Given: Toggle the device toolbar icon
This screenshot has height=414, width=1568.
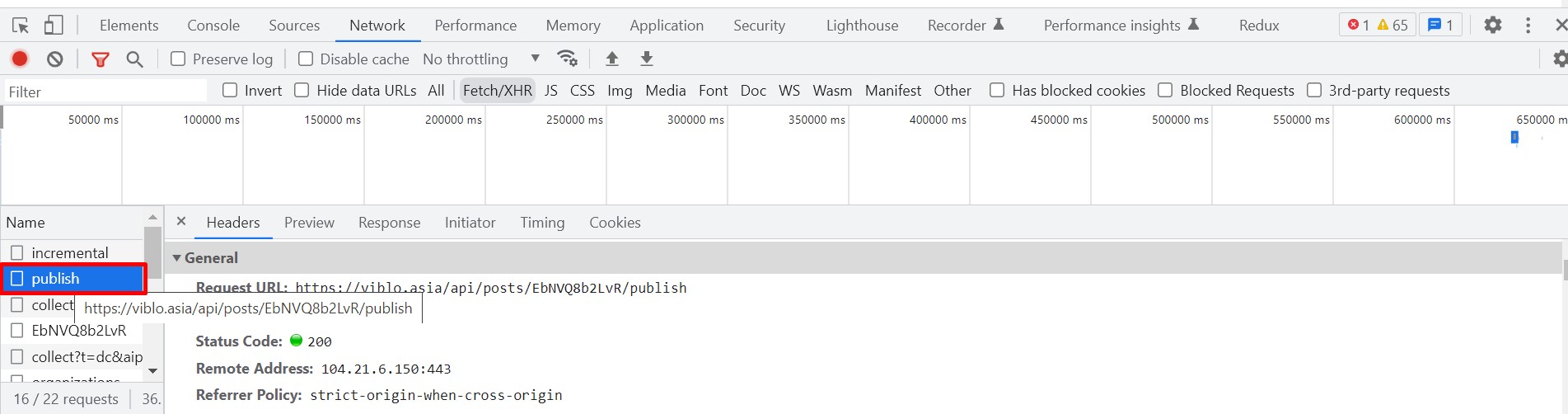Looking at the screenshot, I should (54, 26).
